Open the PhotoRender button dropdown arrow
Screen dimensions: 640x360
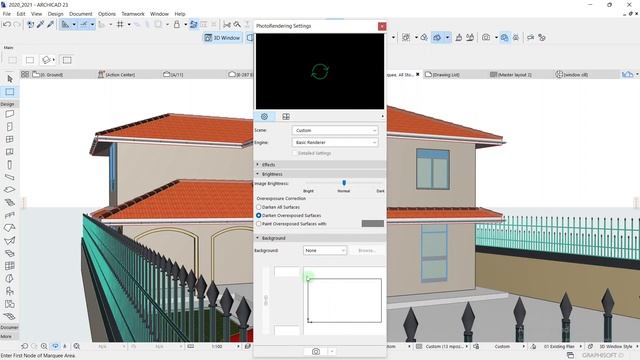click(332, 351)
